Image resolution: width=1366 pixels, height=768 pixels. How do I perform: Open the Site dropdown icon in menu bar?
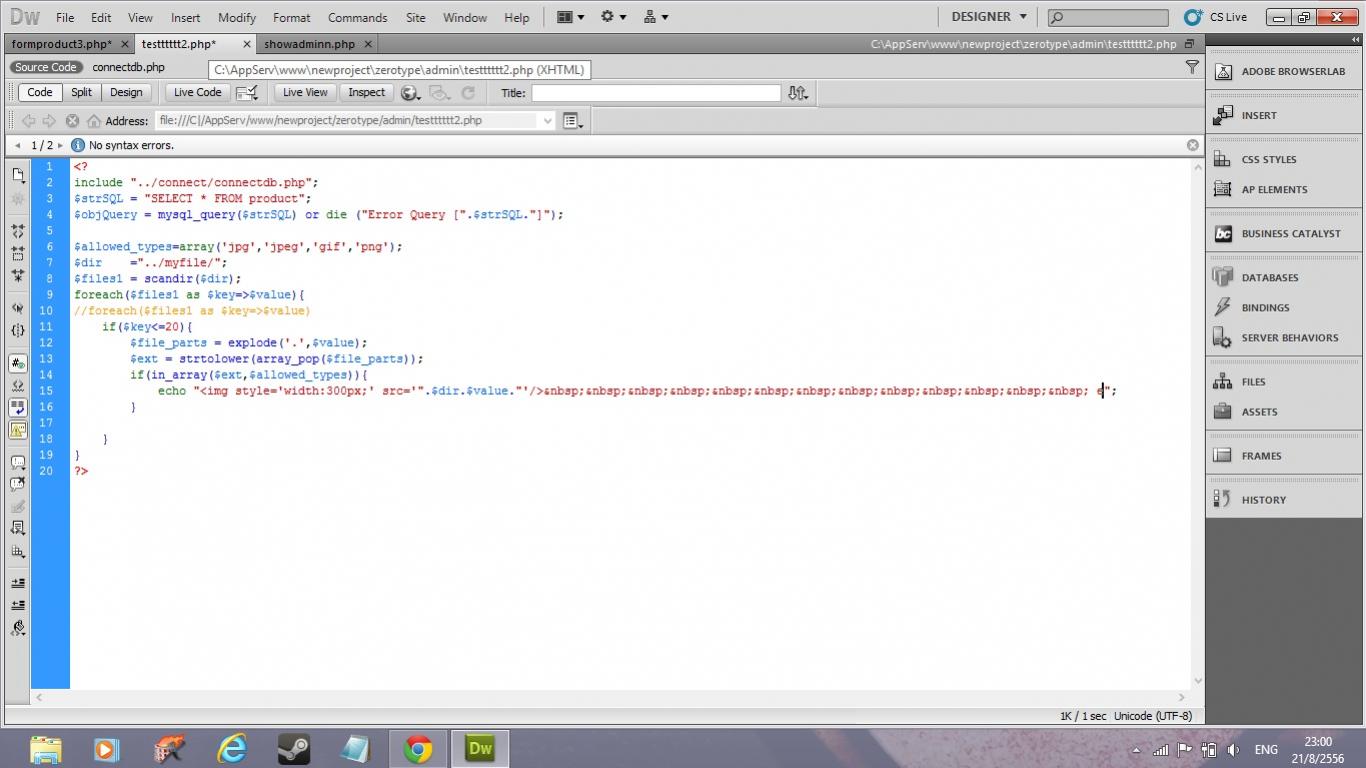656,17
